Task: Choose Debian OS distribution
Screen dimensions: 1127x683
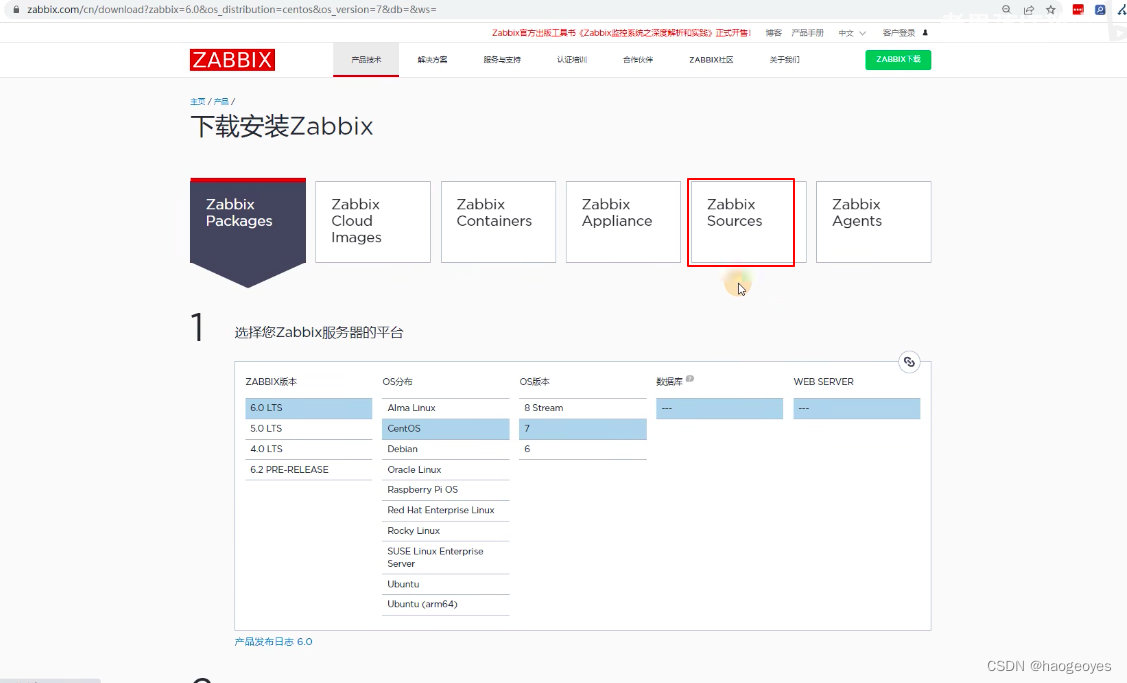Action: (x=446, y=449)
